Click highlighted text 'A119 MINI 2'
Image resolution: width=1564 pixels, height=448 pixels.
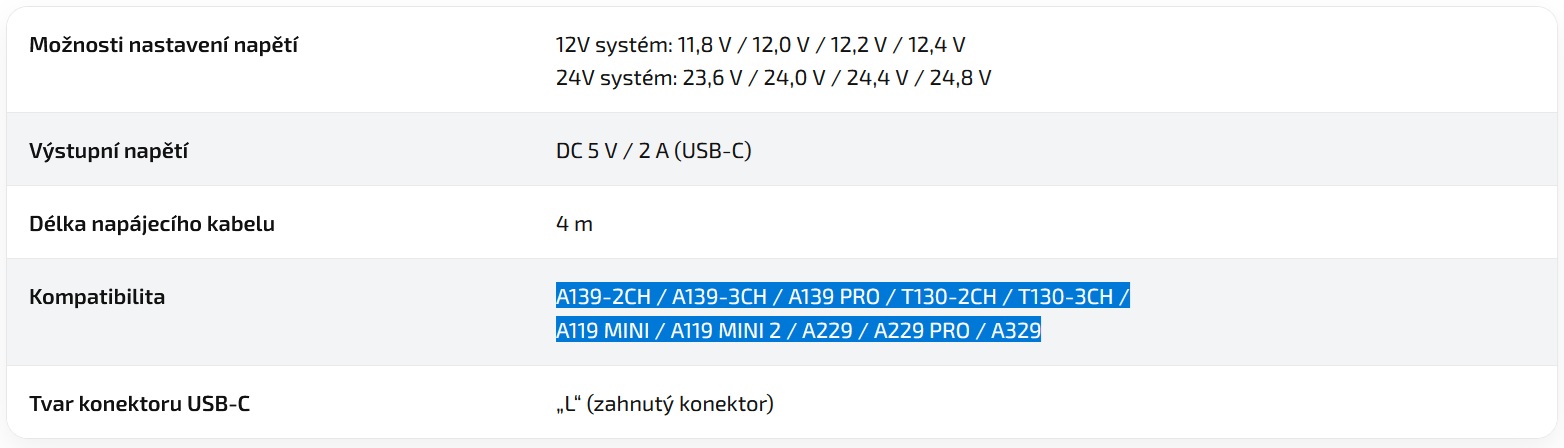pyautogui.click(x=725, y=331)
